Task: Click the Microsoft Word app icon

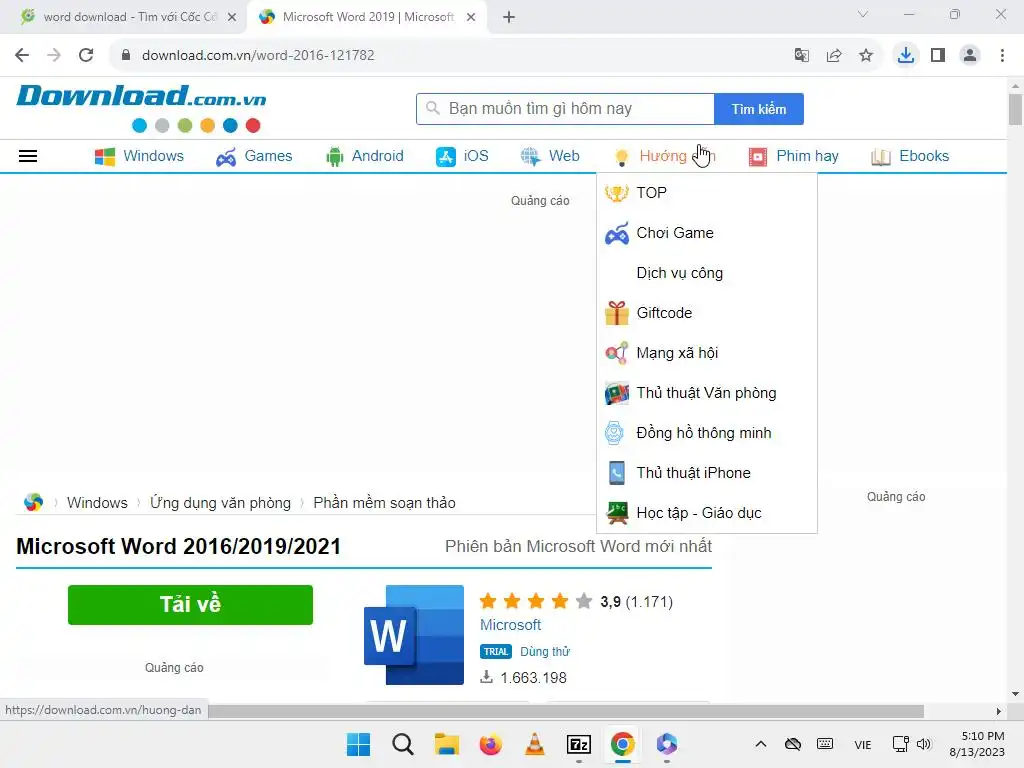Action: [x=413, y=635]
